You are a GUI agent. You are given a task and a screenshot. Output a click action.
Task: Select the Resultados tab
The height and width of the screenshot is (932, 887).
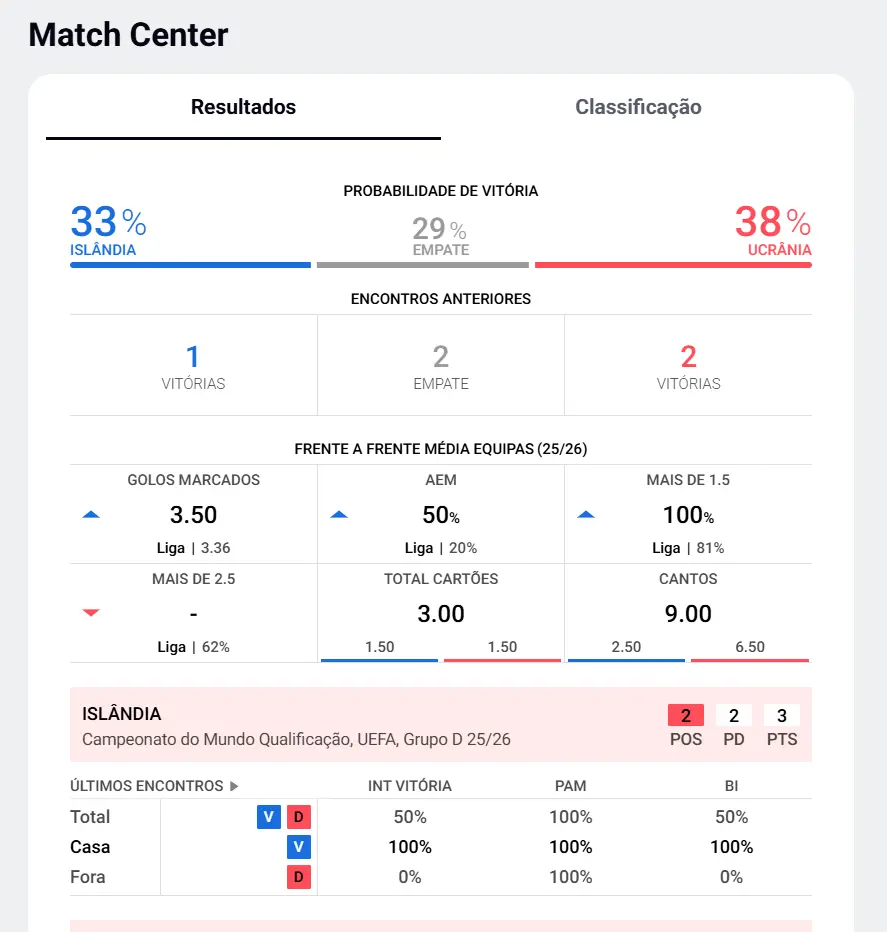[243, 107]
